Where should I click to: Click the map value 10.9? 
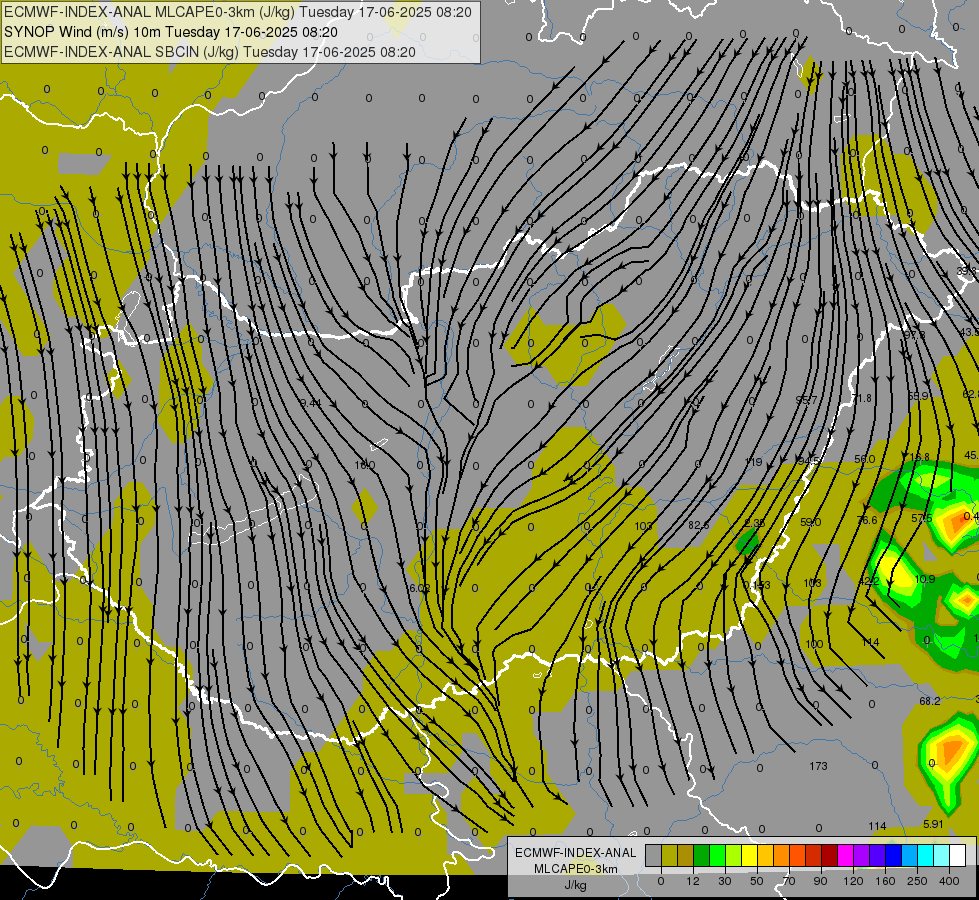[925, 579]
